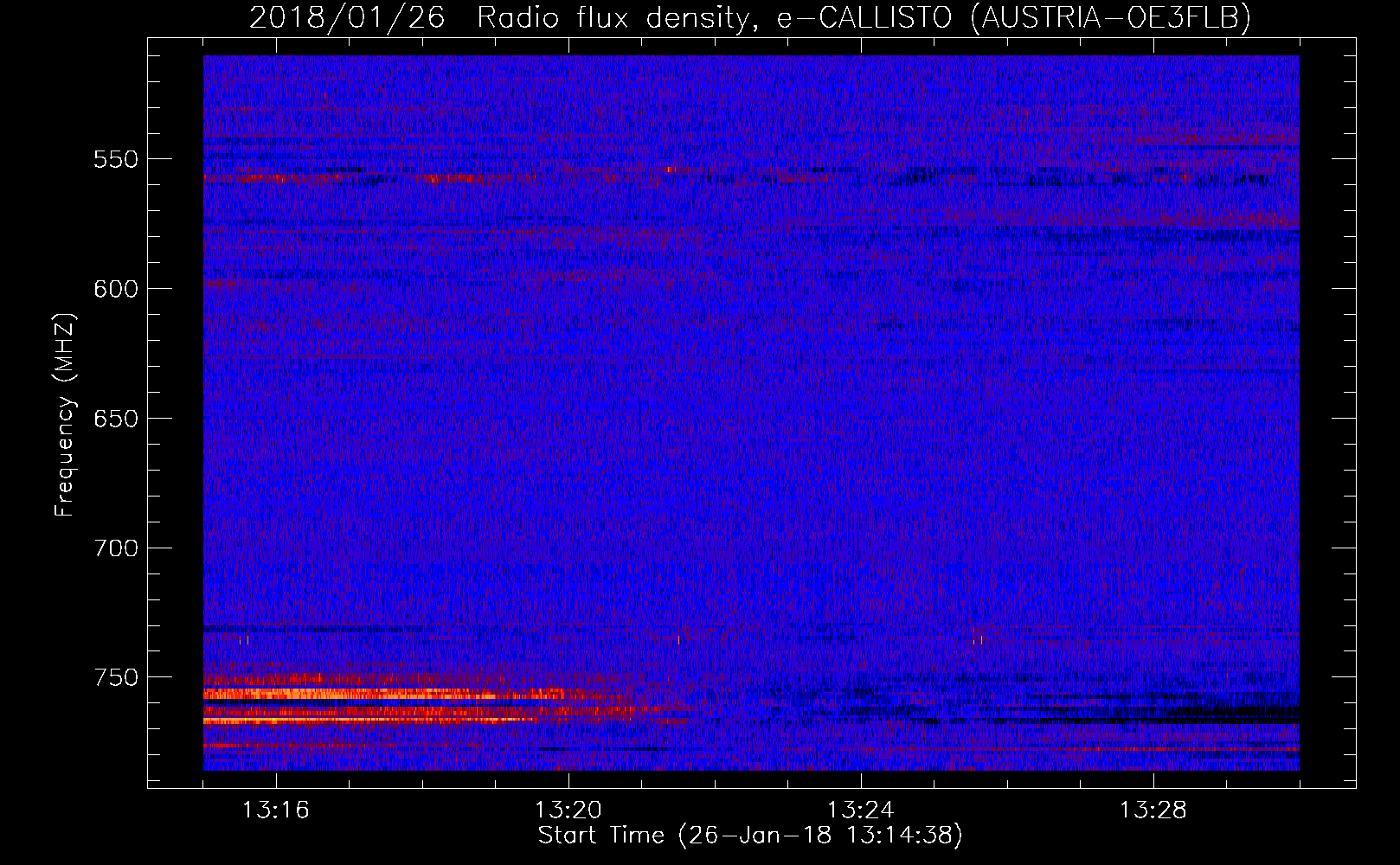Click the 650 frequency tick label
The width and height of the screenshot is (1400, 865).
click(x=117, y=419)
